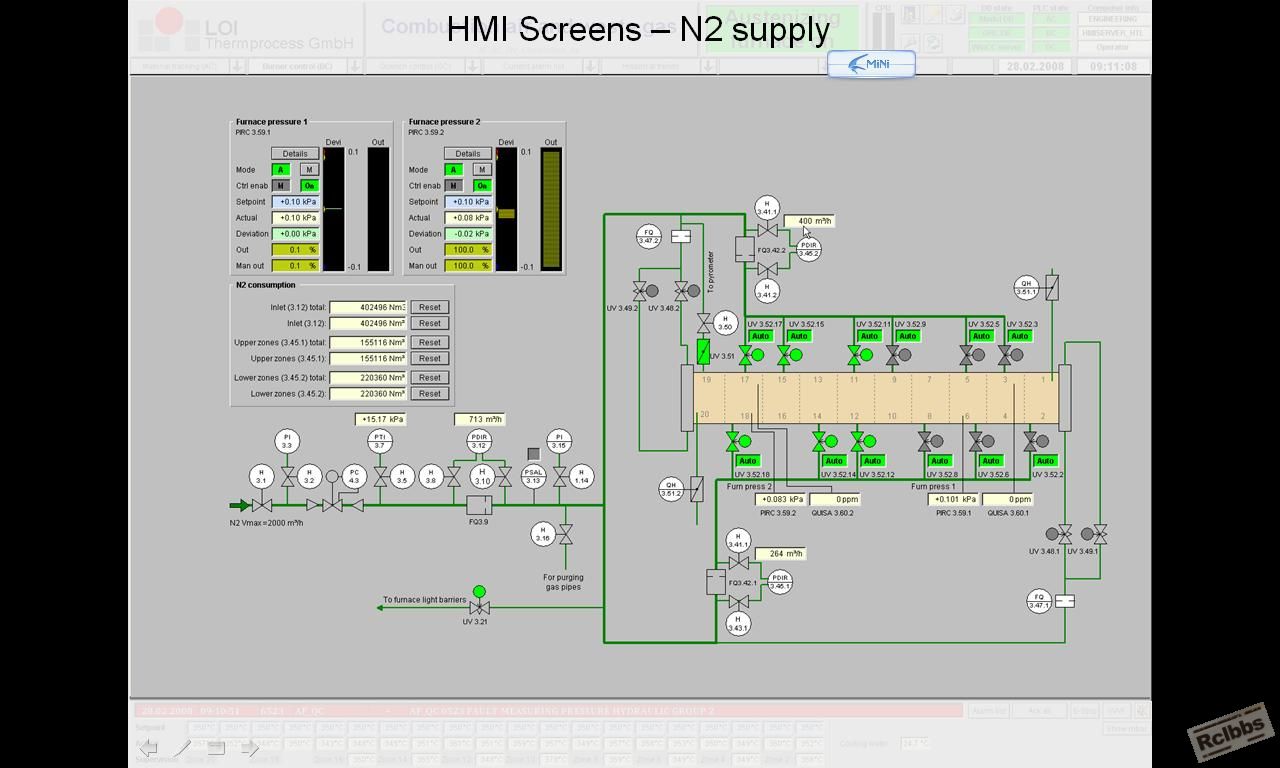Click valve UV 3.52.15 symbol
Image resolution: width=1280 pixels, height=768 pixels.
point(790,354)
